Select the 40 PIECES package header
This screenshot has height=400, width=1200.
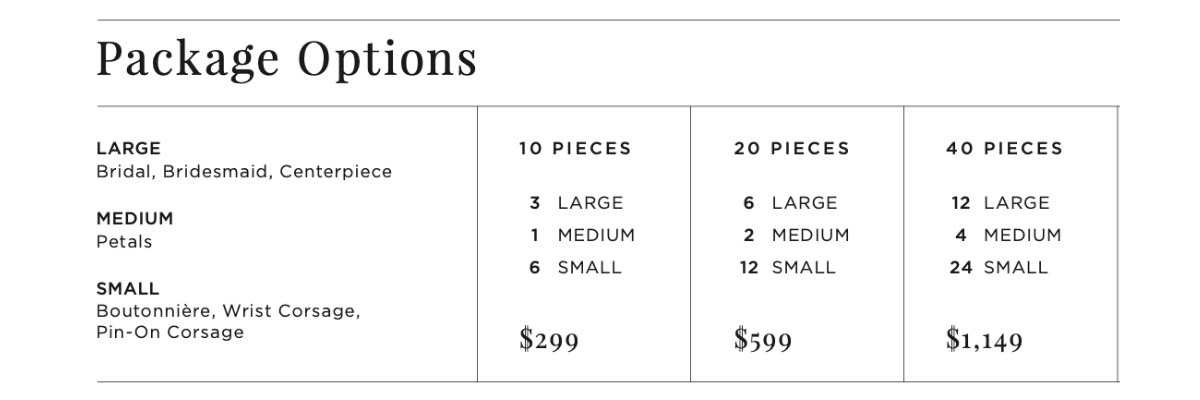point(1004,149)
